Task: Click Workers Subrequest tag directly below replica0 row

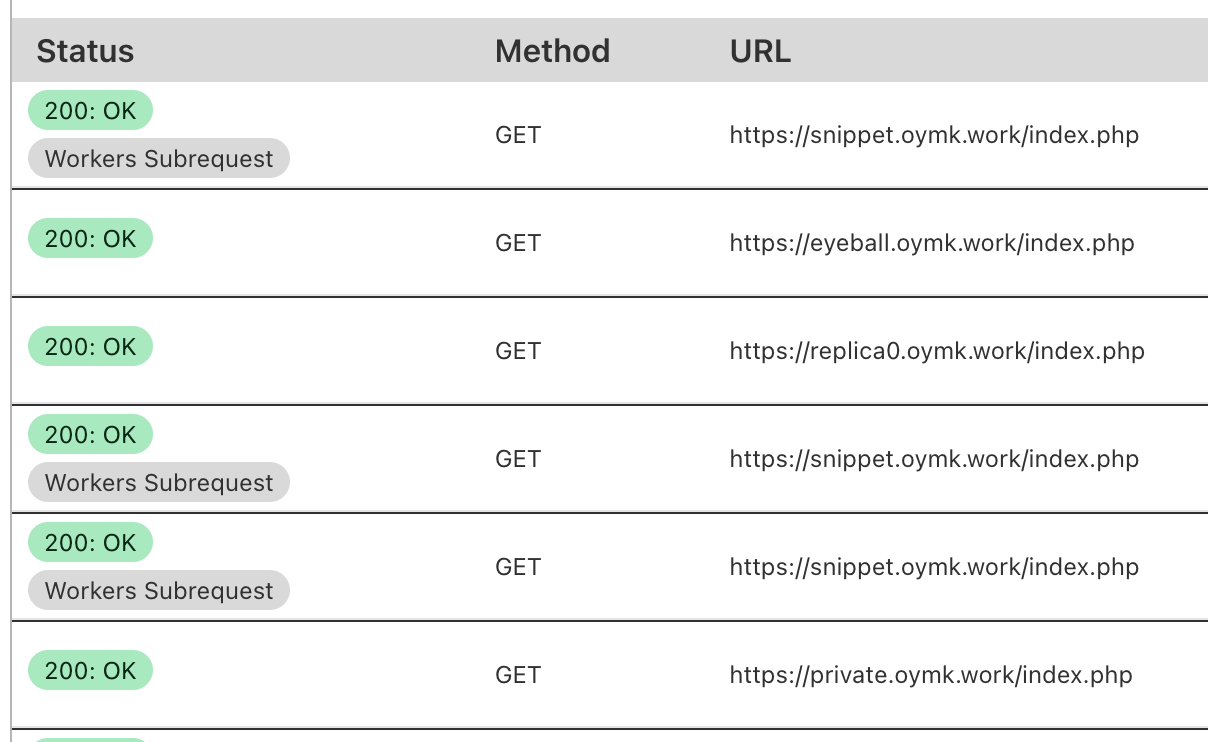Action: click(x=159, y=483)
